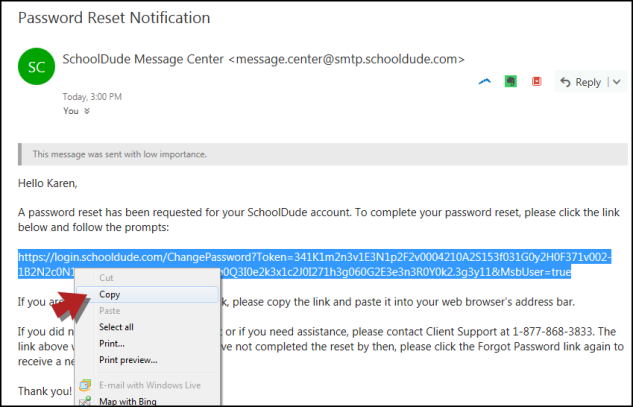Click the sender name SchoolDude Message Center
Screen dimensions: 633x407
point(143,59)
